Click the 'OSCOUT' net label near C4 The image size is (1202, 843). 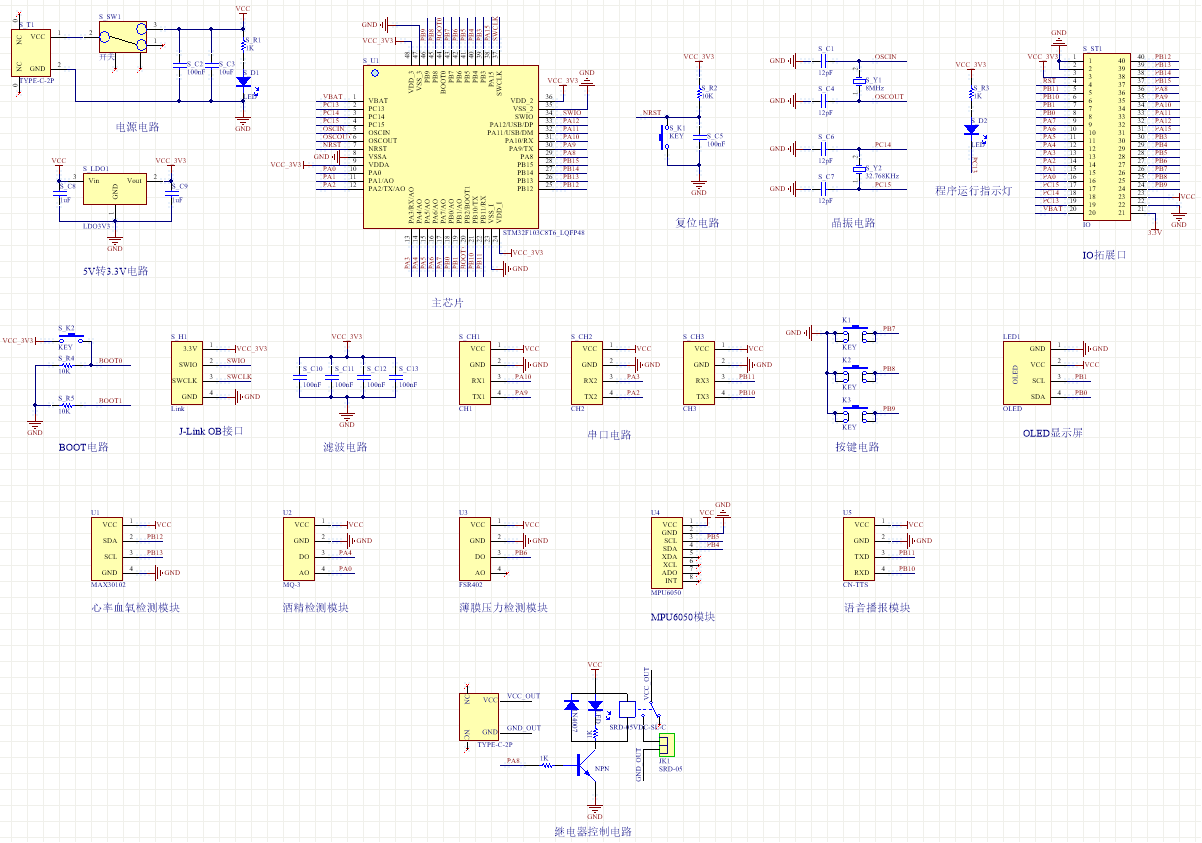point(888,97)
